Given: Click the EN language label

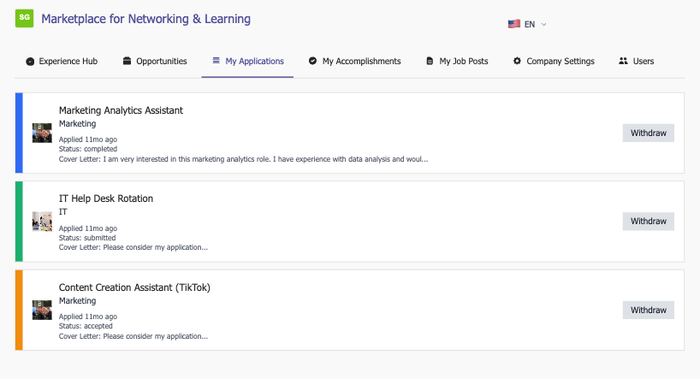Looking at the screenshot, I should click(529, 25).
